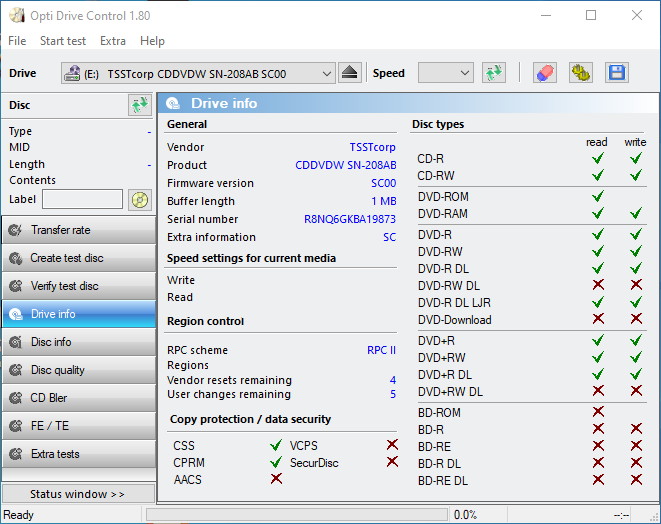Screen dimensions: 661x524
Task: Click the refresh speed icon next to Speed
Action: tap(493, 73)
